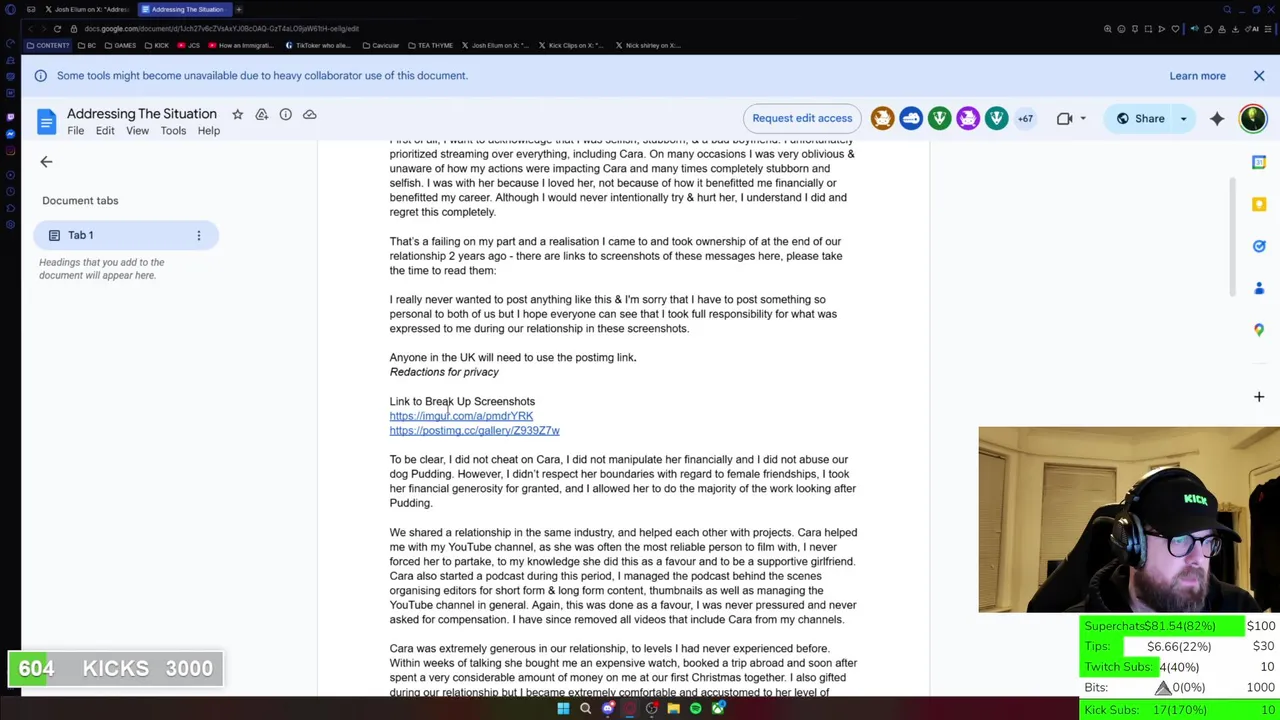The height and width of the screenshot is (720, 1280).
Task: Open the postimg.cc gallery link
Action: point(474,431)
